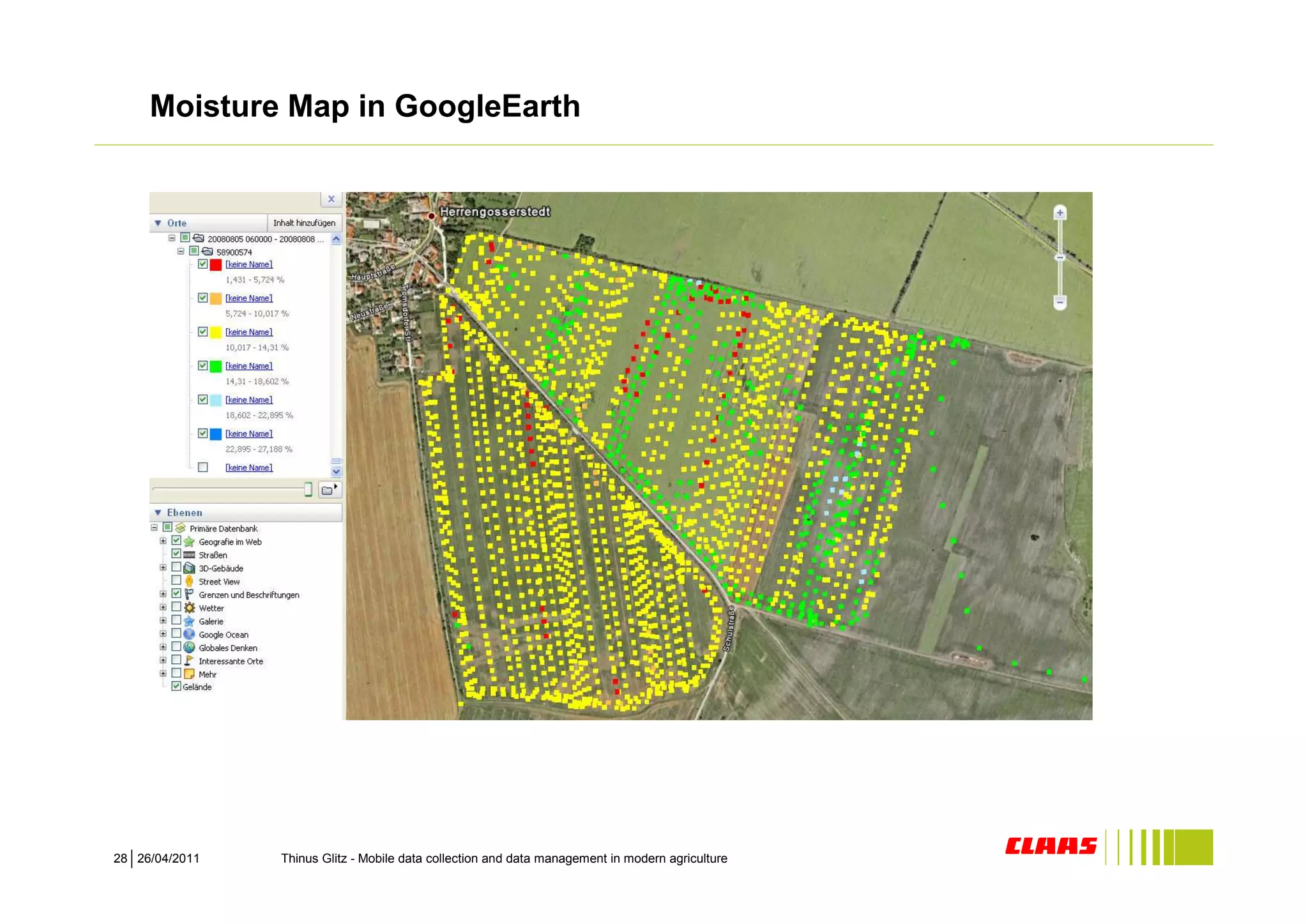Click the red moisture class color swatch

(x=216, y=265)
